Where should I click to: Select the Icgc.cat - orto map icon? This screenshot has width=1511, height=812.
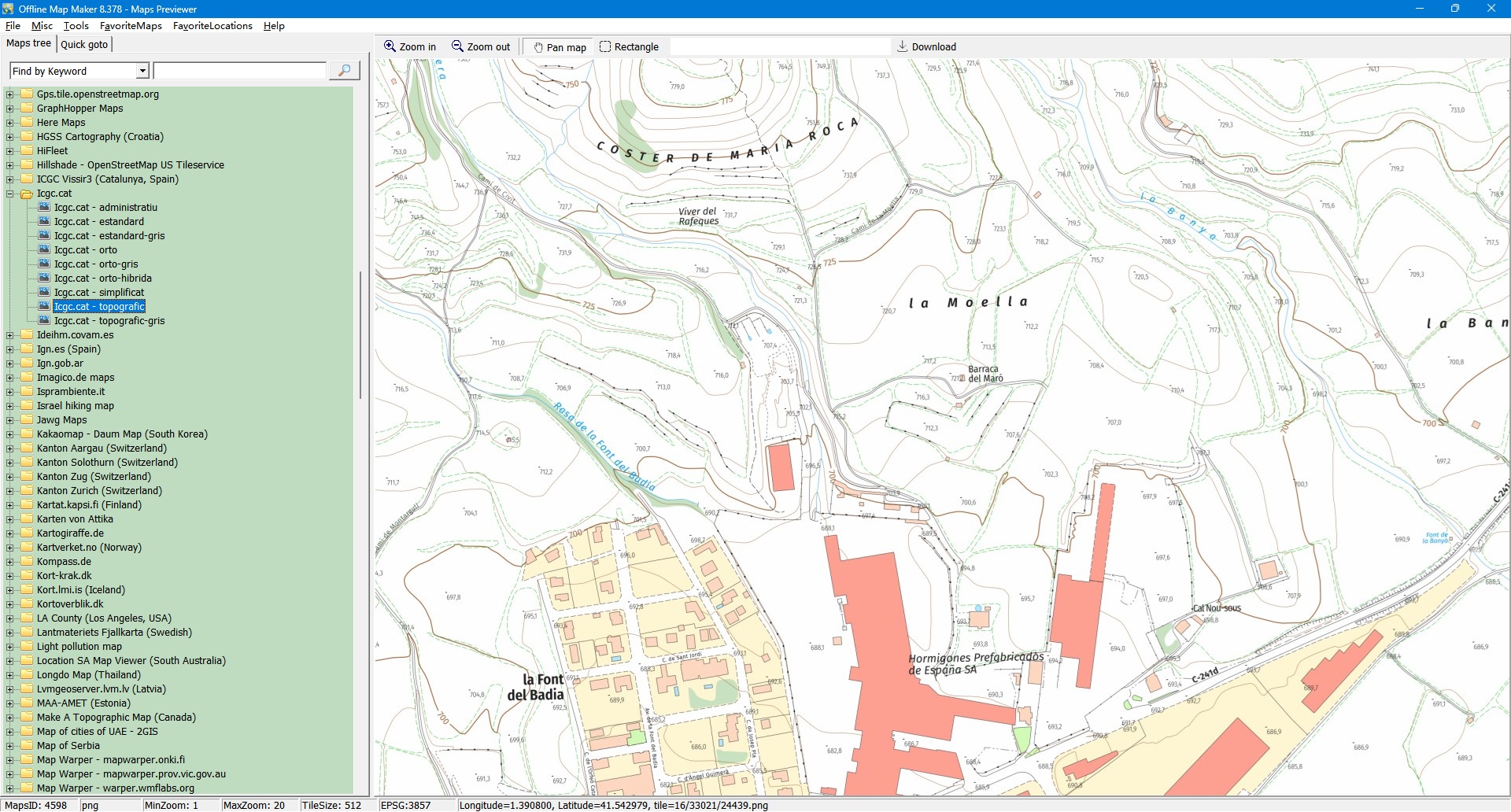tap(44, 250)
